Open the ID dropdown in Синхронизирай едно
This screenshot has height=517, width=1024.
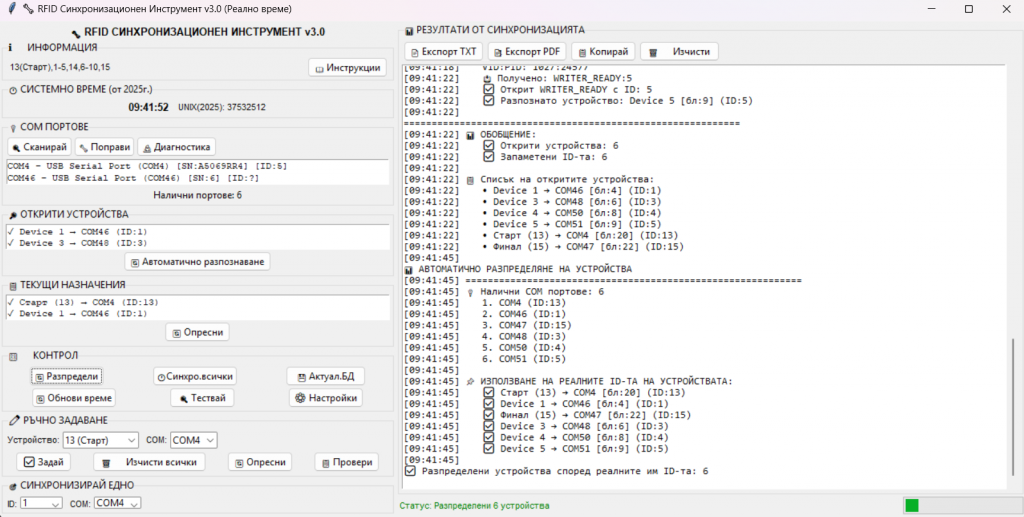[x=41, y=503]
